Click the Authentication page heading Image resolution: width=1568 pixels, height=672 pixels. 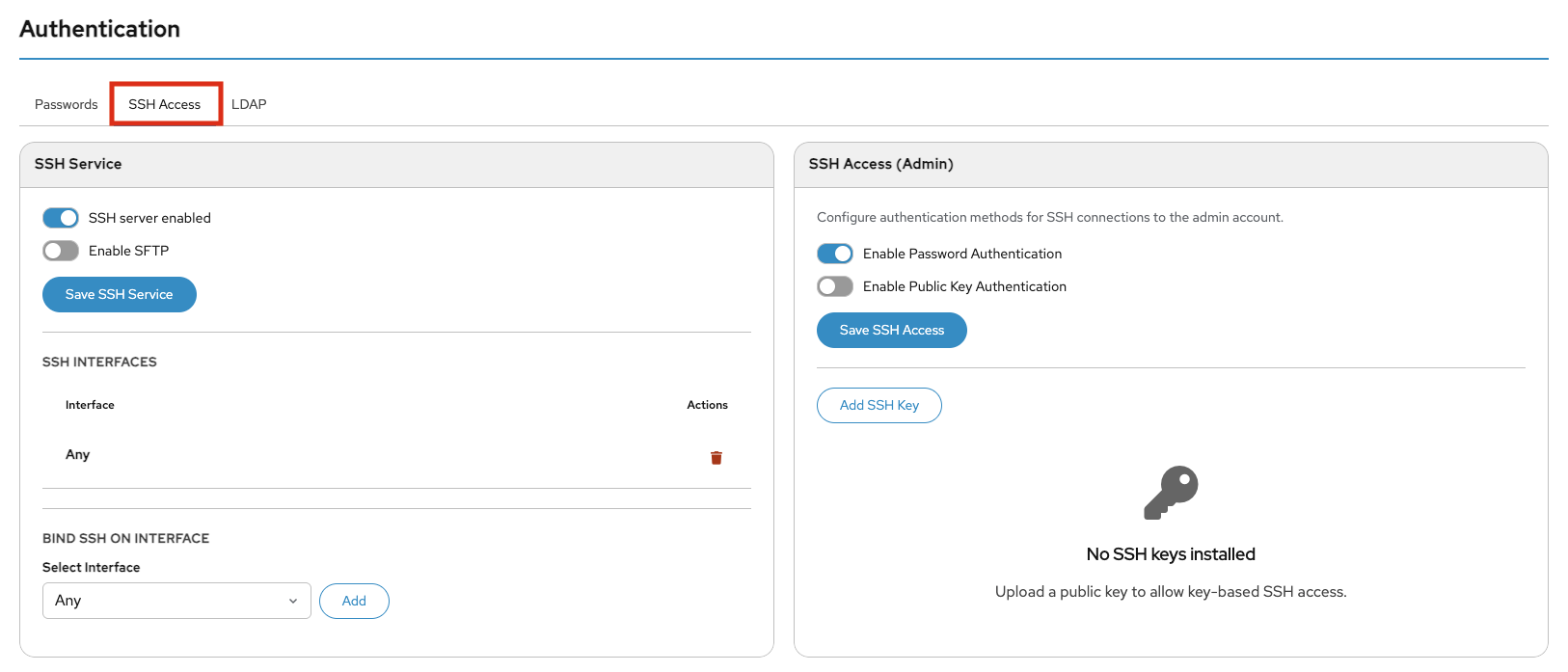100,29
